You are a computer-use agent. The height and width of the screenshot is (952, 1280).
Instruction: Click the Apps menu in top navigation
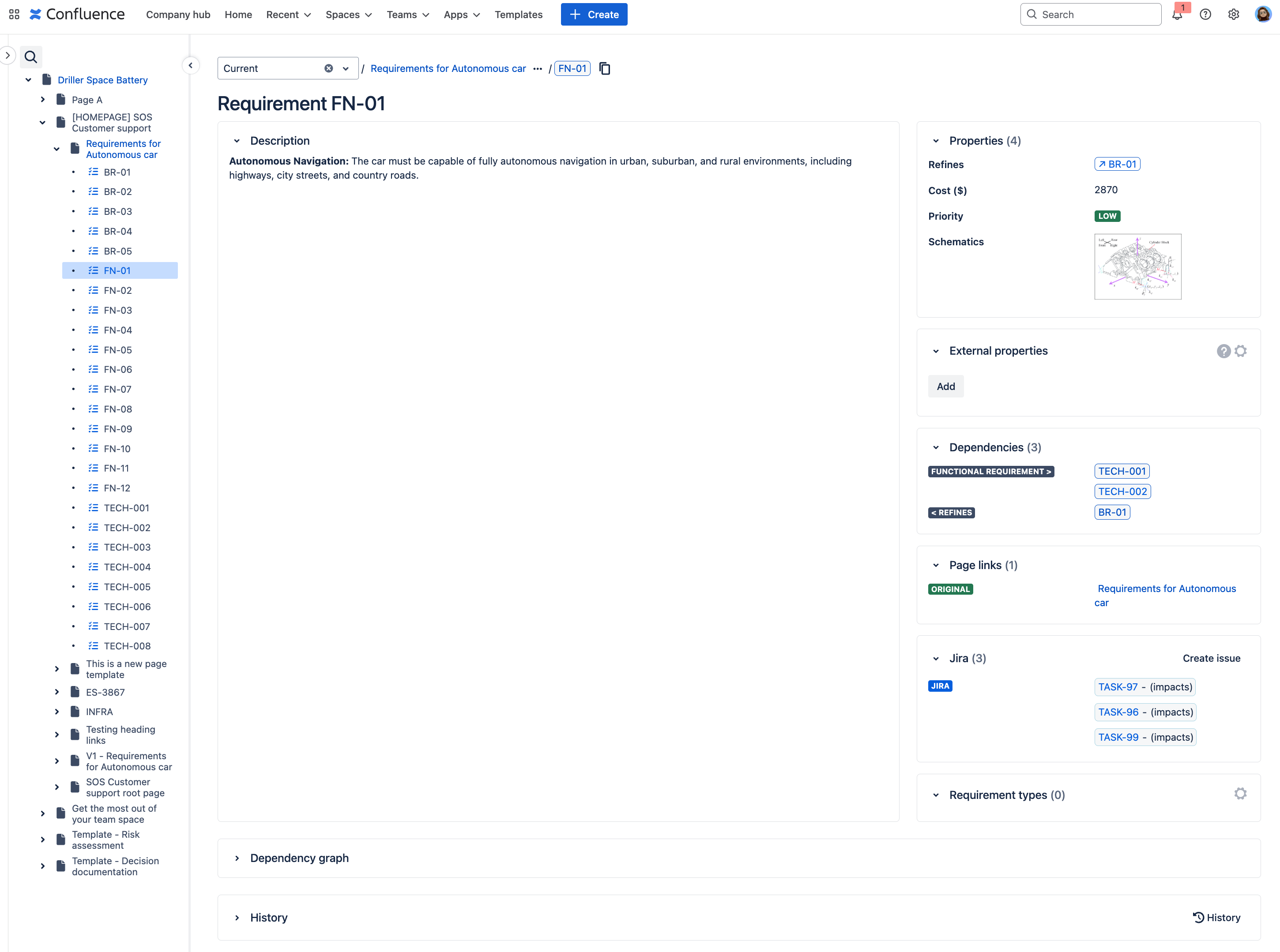click(x=462, y=14)
